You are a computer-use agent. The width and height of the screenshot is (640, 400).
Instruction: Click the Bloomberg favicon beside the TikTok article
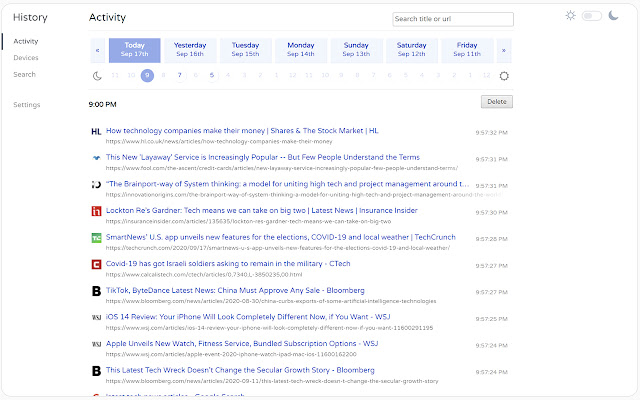[x=96, y=292]
